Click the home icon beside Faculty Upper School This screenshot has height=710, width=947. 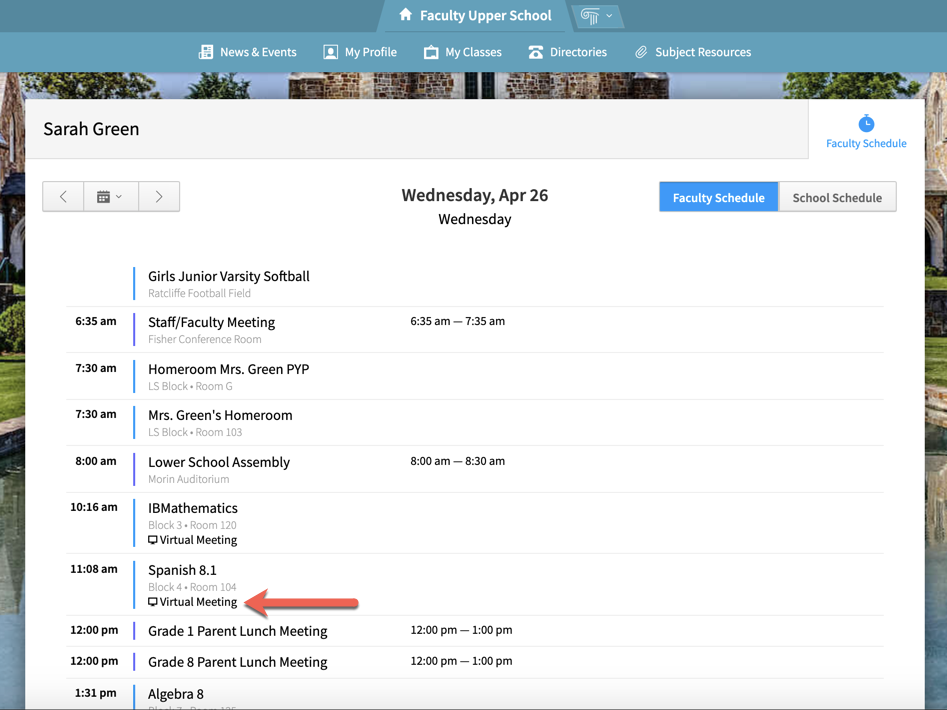pyautogui.click(x=406, y=14)
